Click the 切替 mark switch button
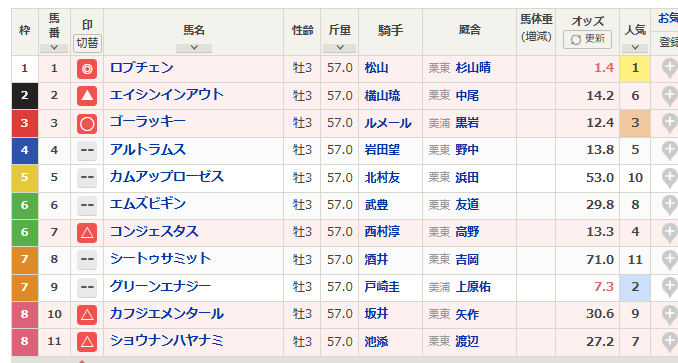The height and width of the screenshot is (363, 678). pyautogui.click(x=87, y=43)
